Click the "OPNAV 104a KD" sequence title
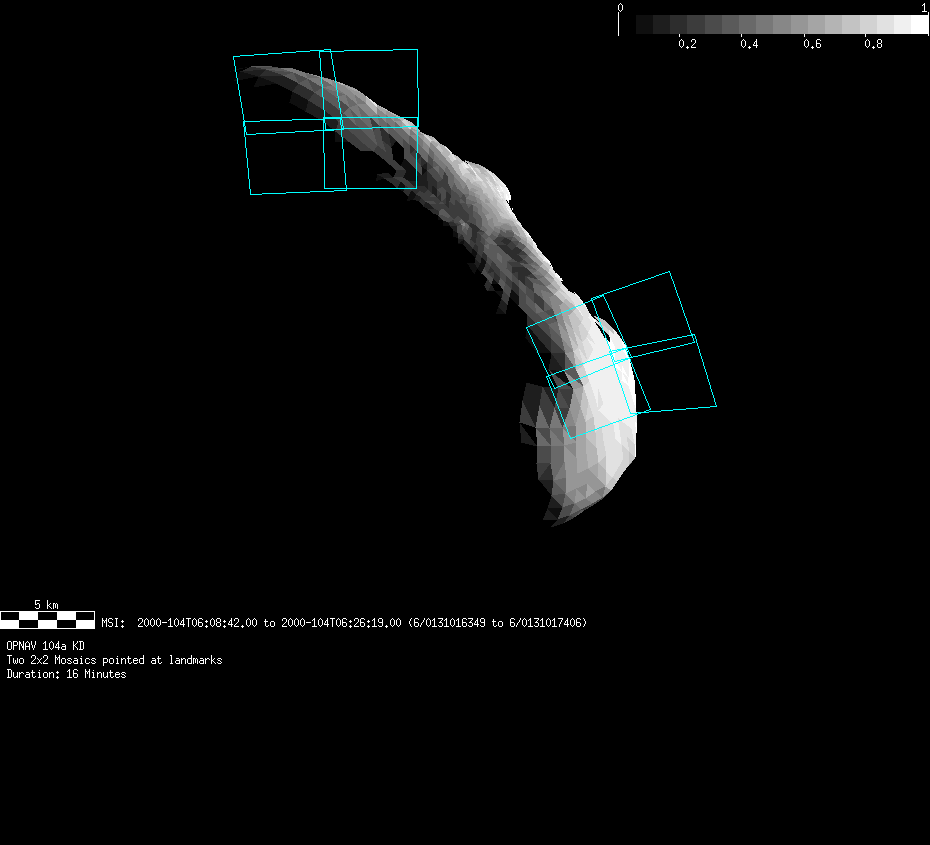Screen dimensions: 930x845 coord(45,646)
